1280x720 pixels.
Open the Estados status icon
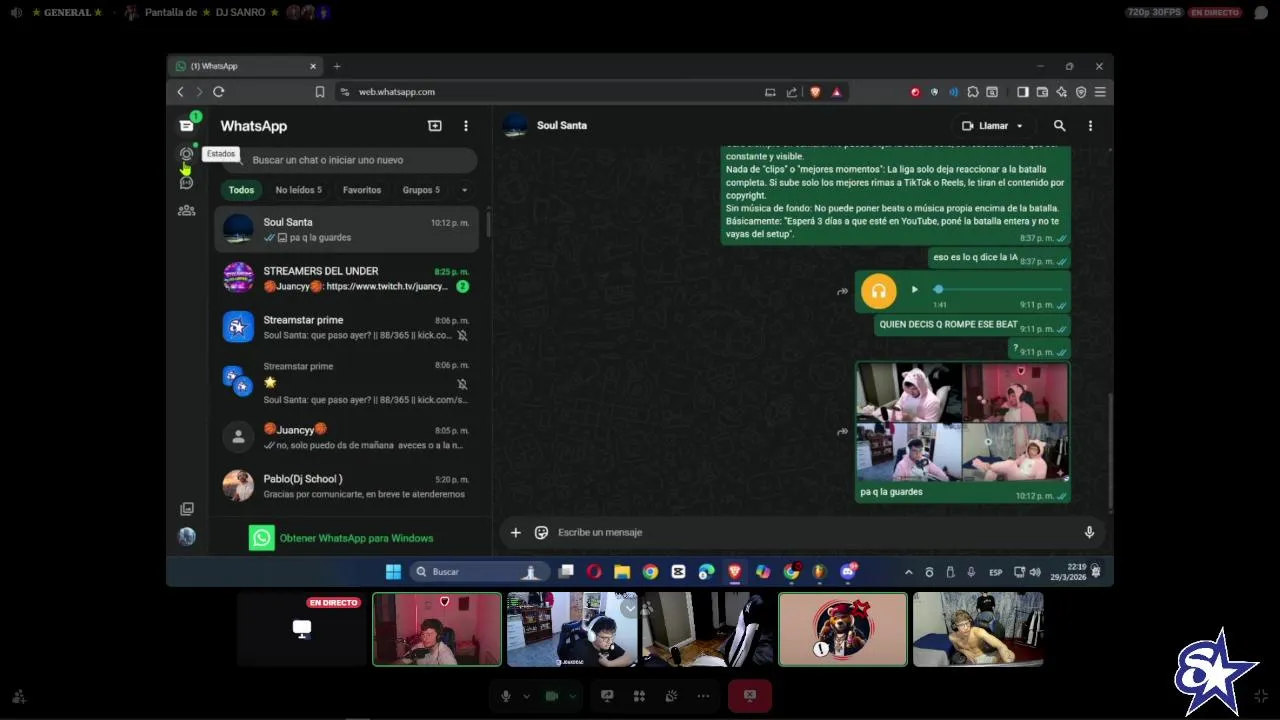click(186, 153)
